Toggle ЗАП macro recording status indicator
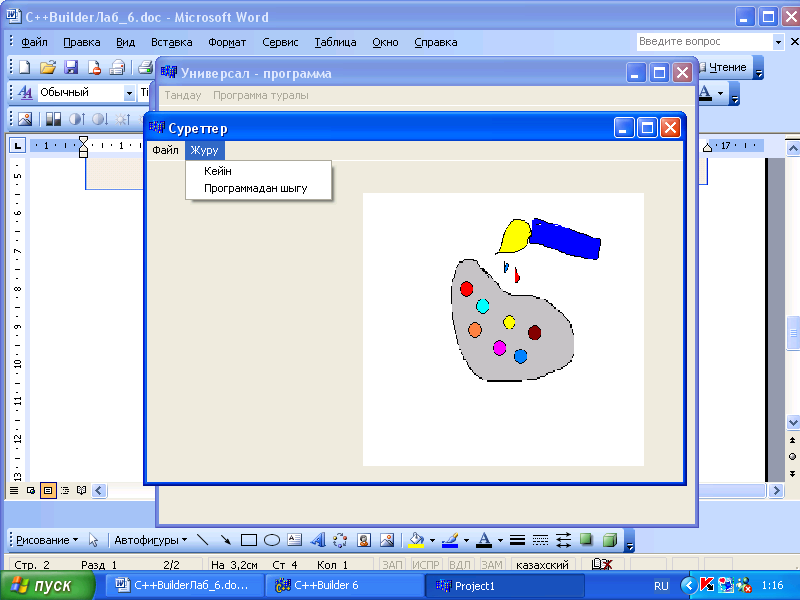 tap(392, 564)
